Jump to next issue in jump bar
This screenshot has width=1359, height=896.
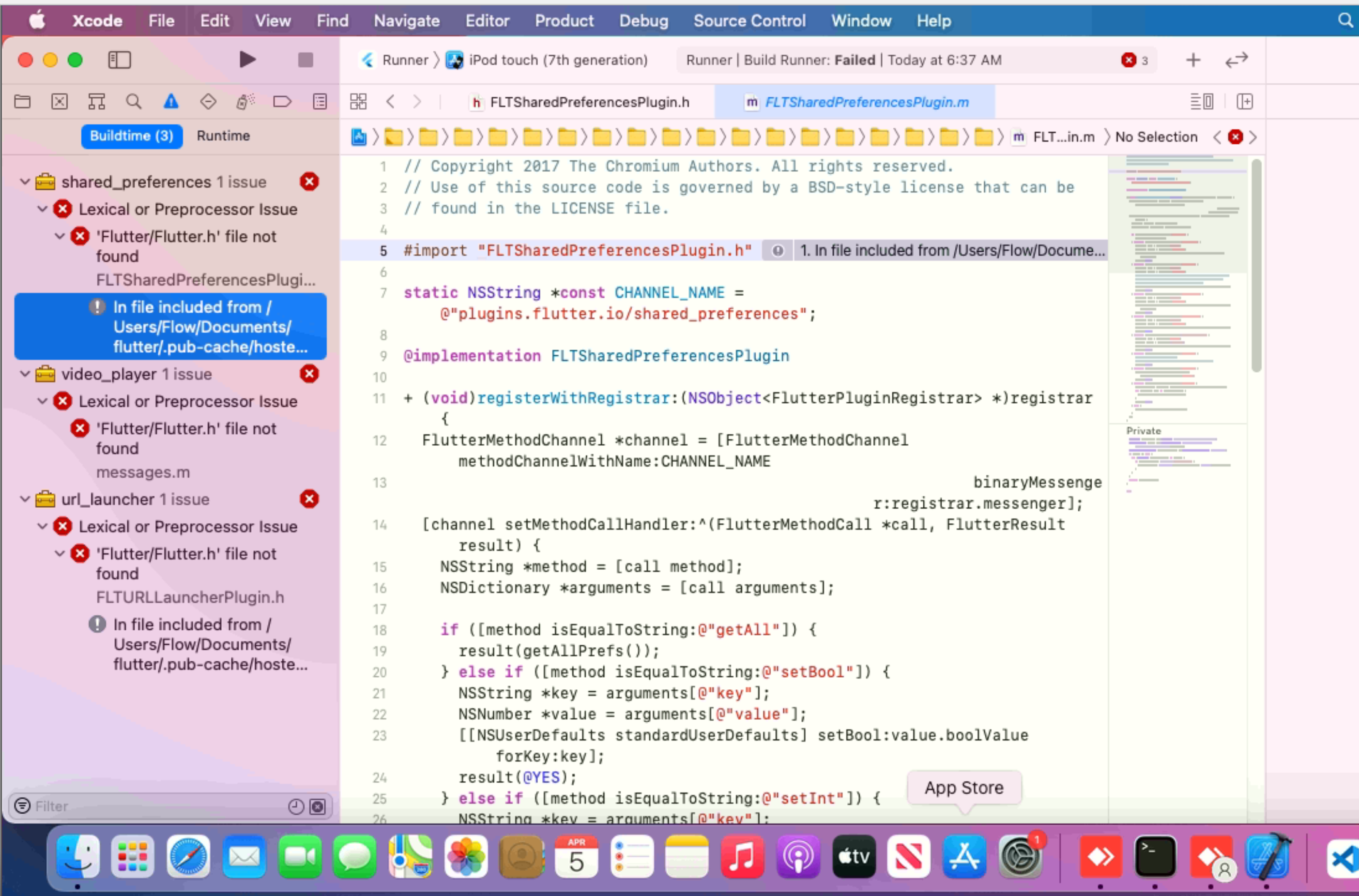click(x=1252, y=137)
